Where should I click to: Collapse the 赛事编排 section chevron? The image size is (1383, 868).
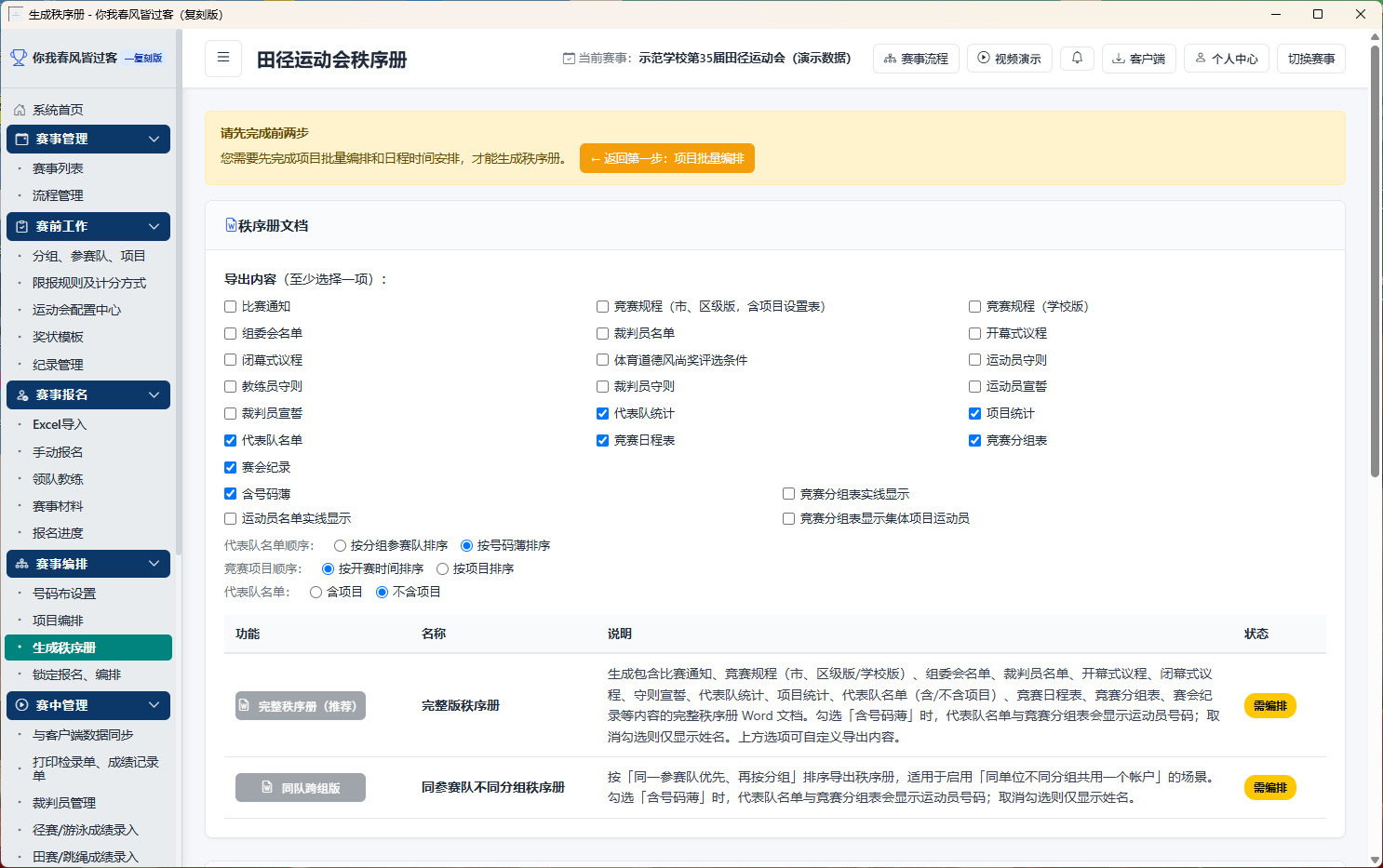tap(154, 564)
